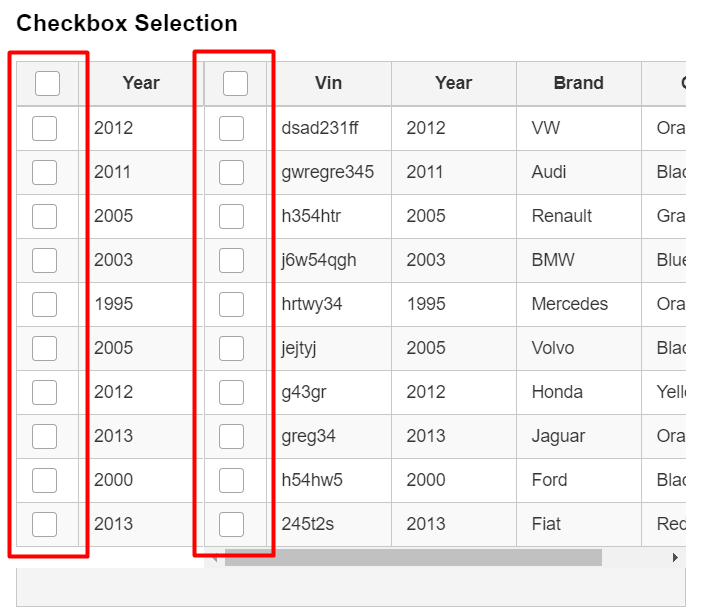Select the checkbox for the h354htr row

(231, 216)
